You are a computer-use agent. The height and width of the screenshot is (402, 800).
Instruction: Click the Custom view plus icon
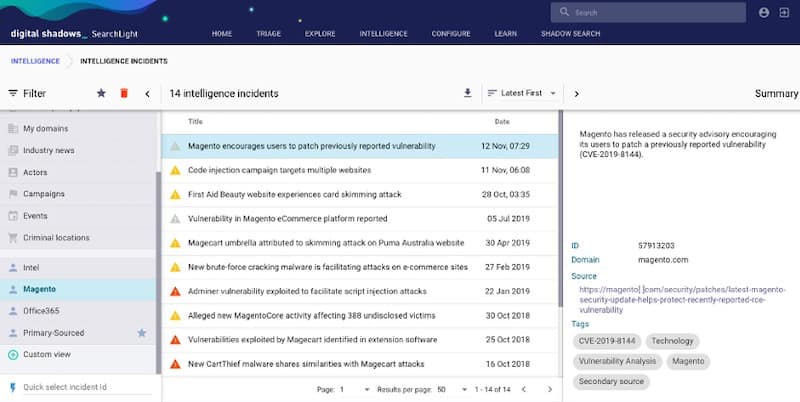click(x=13, y=355)
